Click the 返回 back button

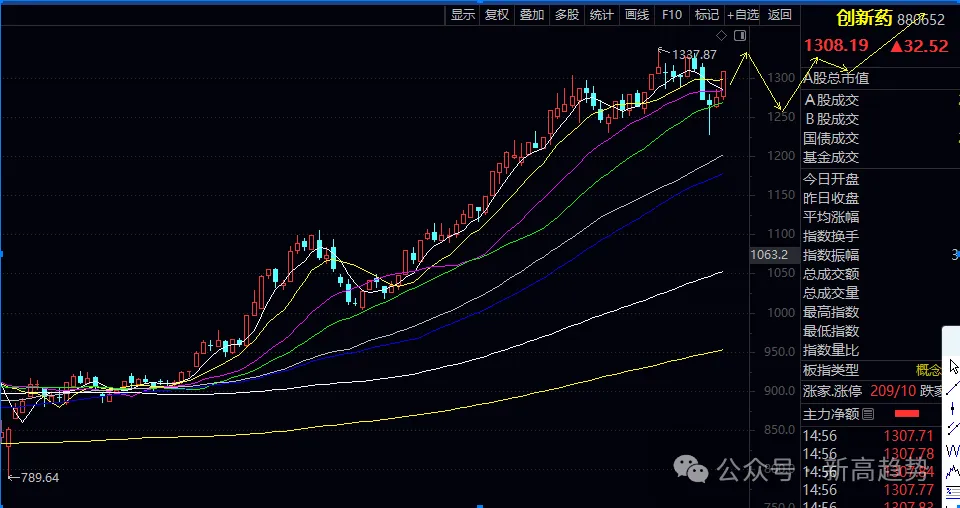[x=779, y=15]
